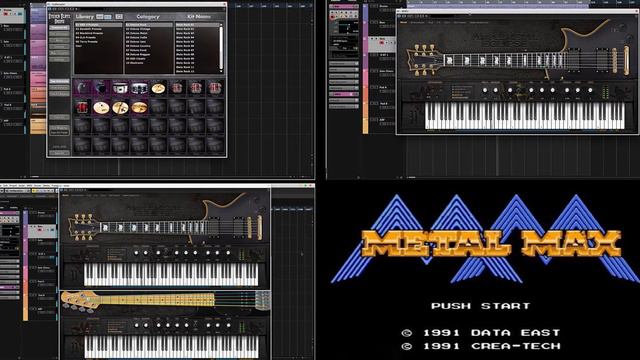Adjust leftmost knob on bottom-left electric guitar plugin

136,253
